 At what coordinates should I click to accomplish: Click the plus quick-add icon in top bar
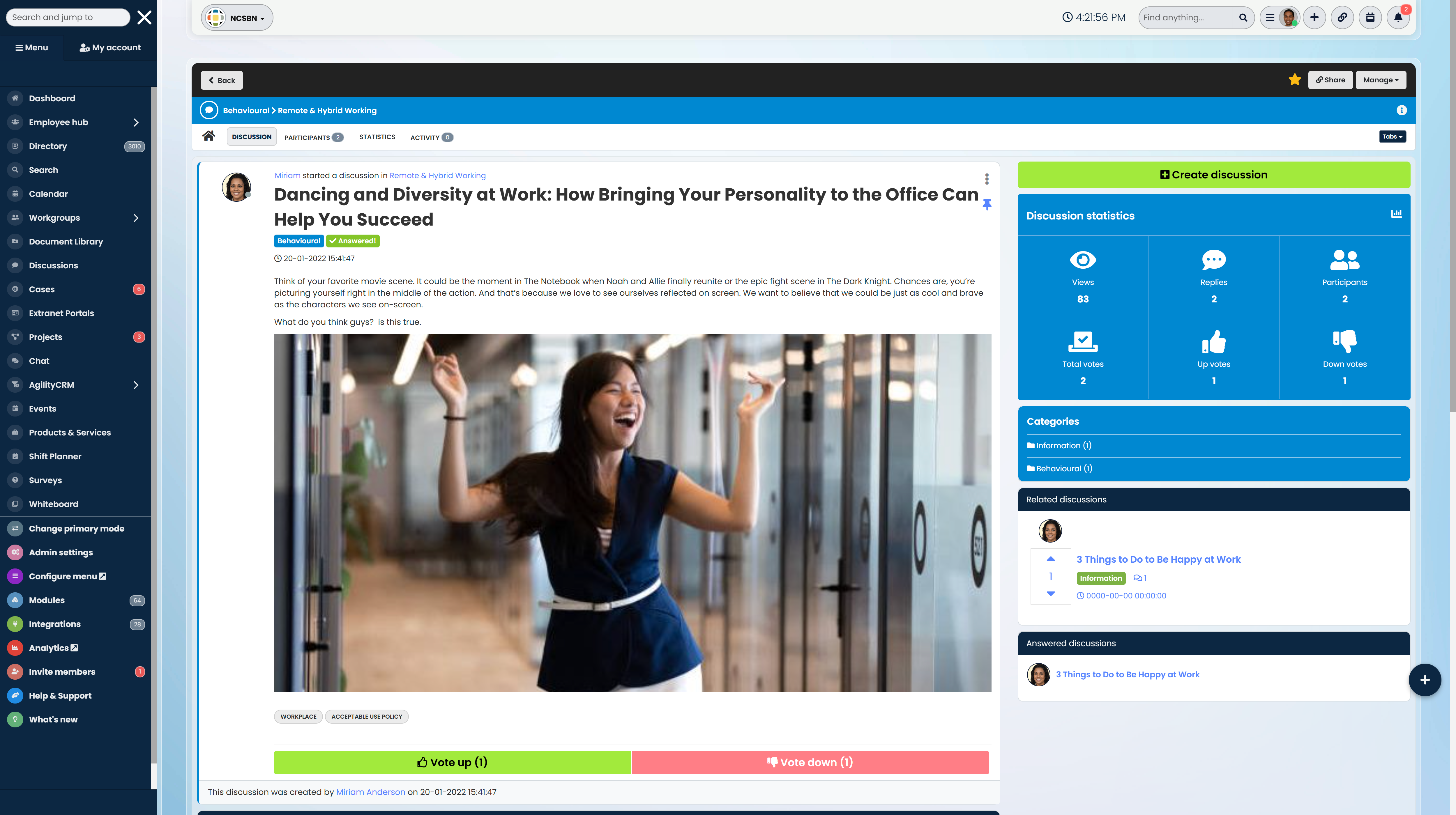pos(1314,17)
